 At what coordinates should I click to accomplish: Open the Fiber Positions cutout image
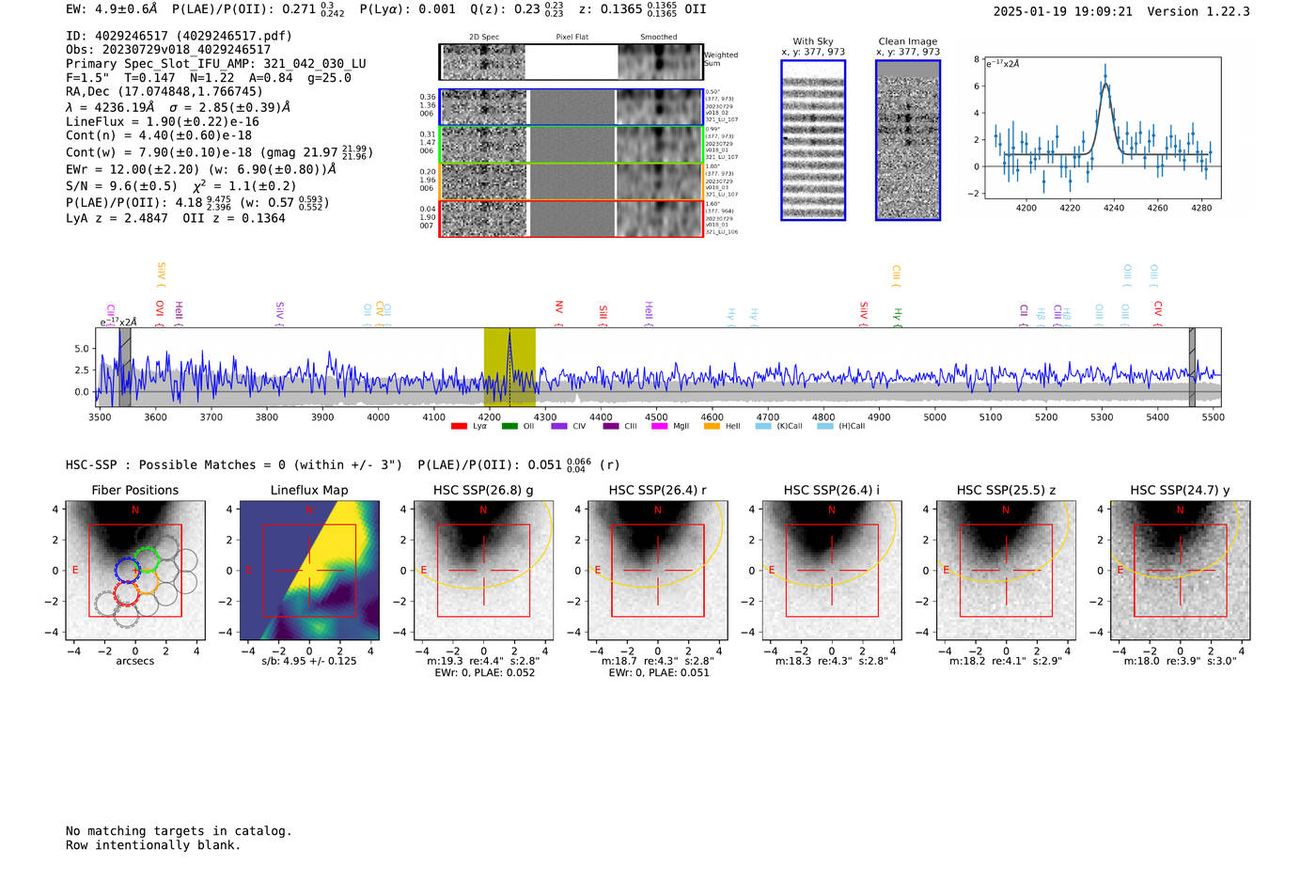(135, 571)
